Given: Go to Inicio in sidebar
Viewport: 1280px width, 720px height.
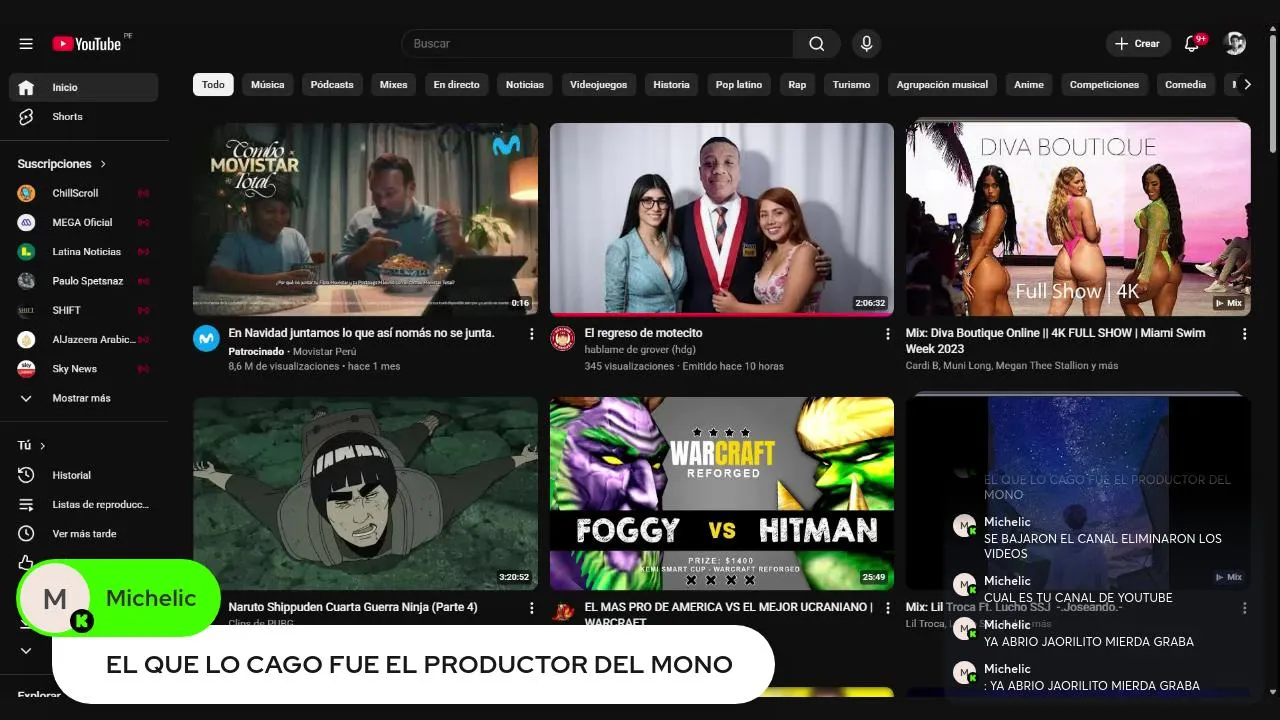Looking at the screenshot, I should (x=84, y=87).
